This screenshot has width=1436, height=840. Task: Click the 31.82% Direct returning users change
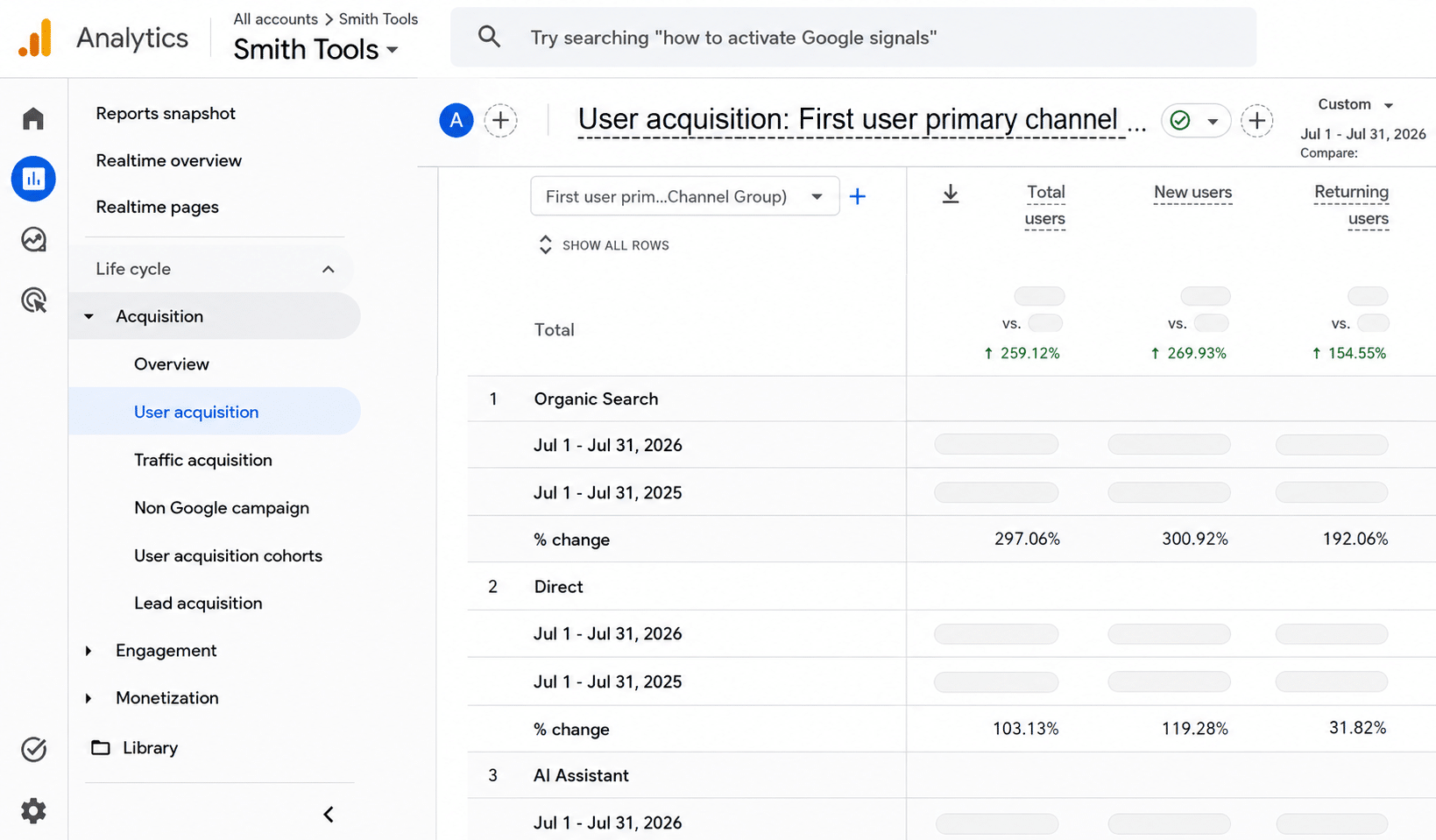pos(1357,728)
